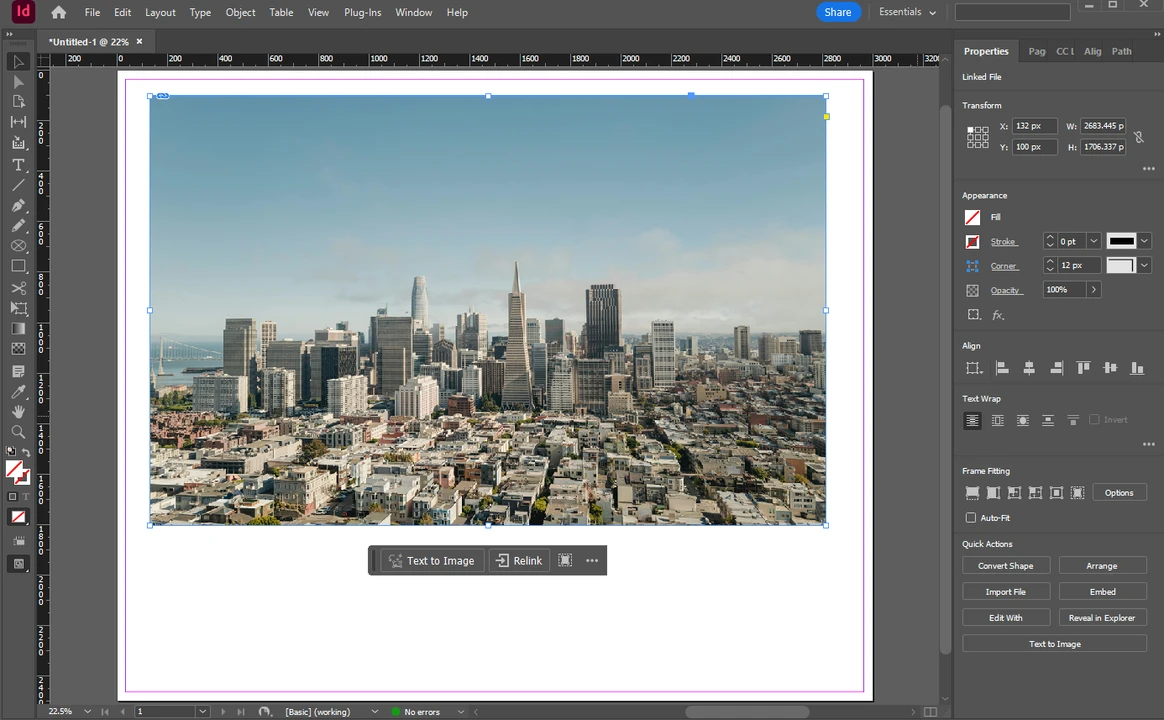1164x720 pixels.
Task: Open the Object menu
Action: coord(240,13)
